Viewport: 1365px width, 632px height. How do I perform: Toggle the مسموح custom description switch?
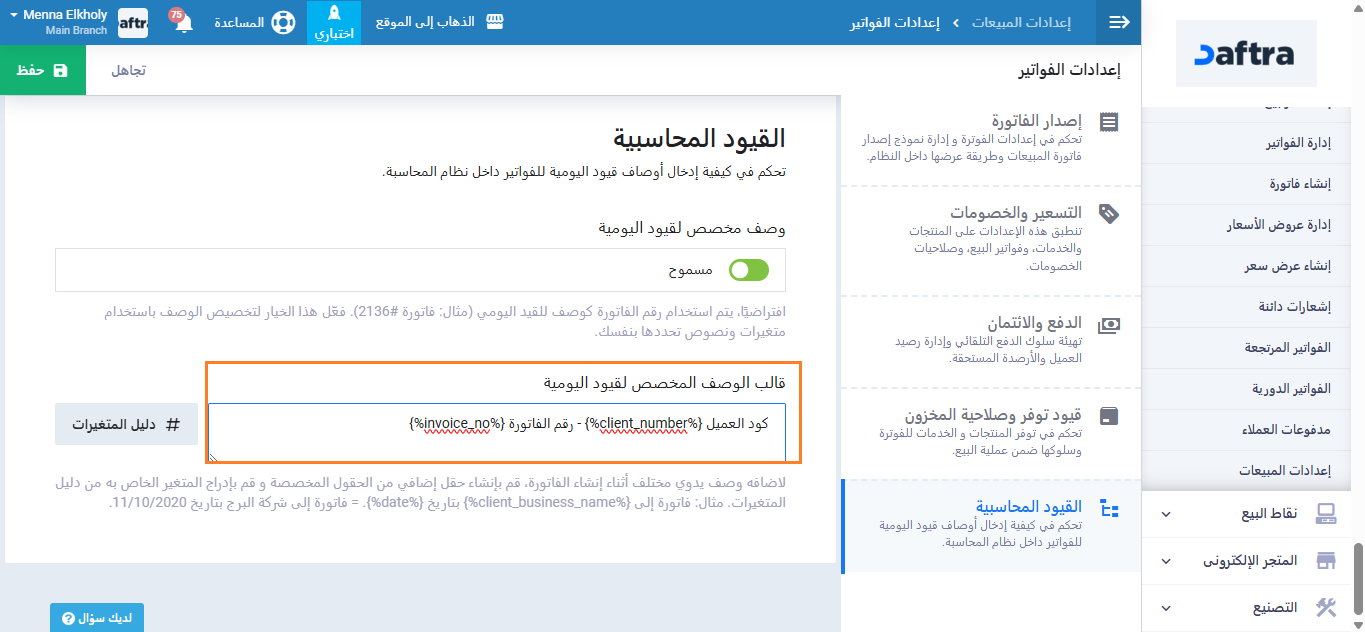749,270
